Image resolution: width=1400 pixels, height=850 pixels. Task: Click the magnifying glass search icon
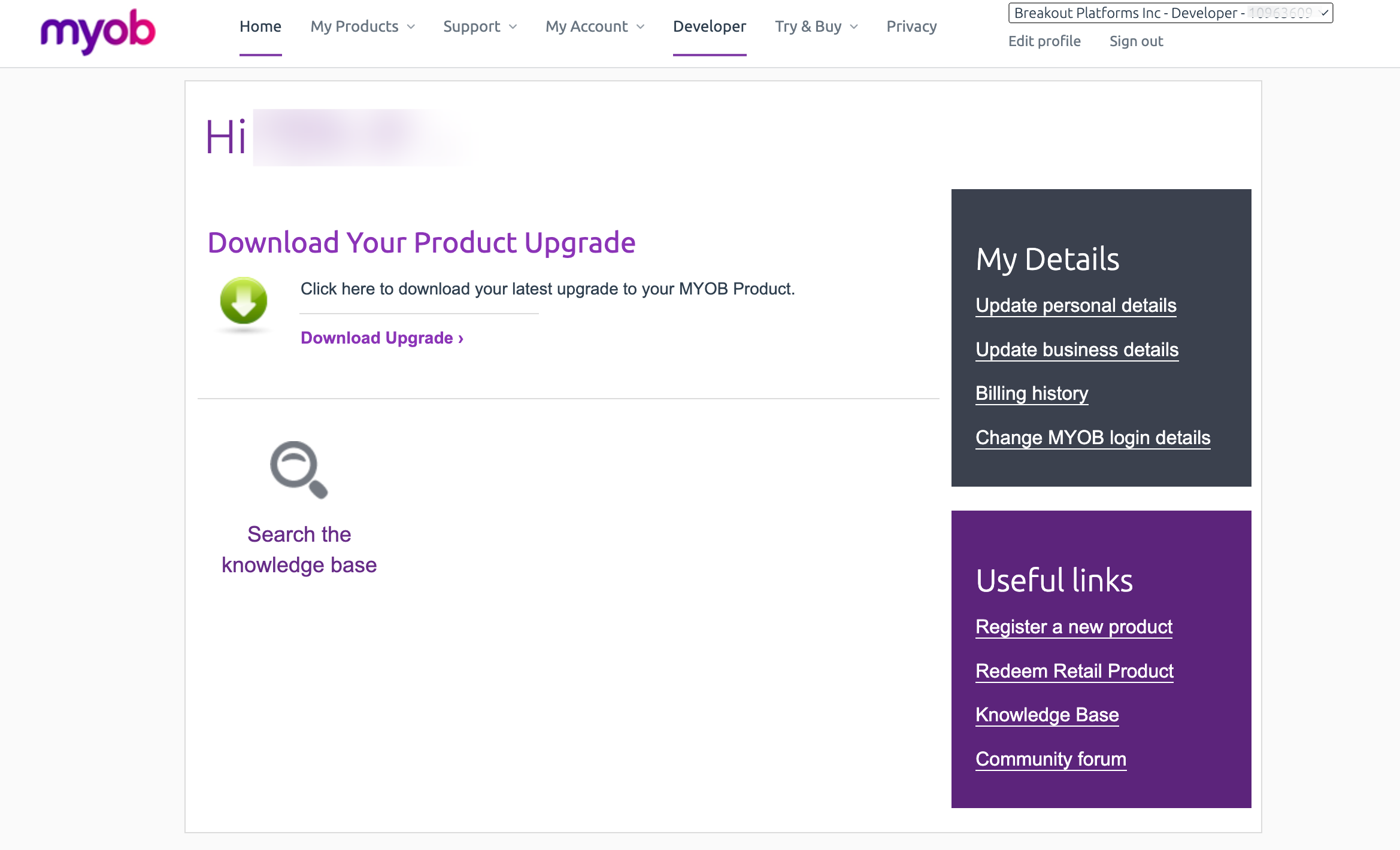pos(299,470)
